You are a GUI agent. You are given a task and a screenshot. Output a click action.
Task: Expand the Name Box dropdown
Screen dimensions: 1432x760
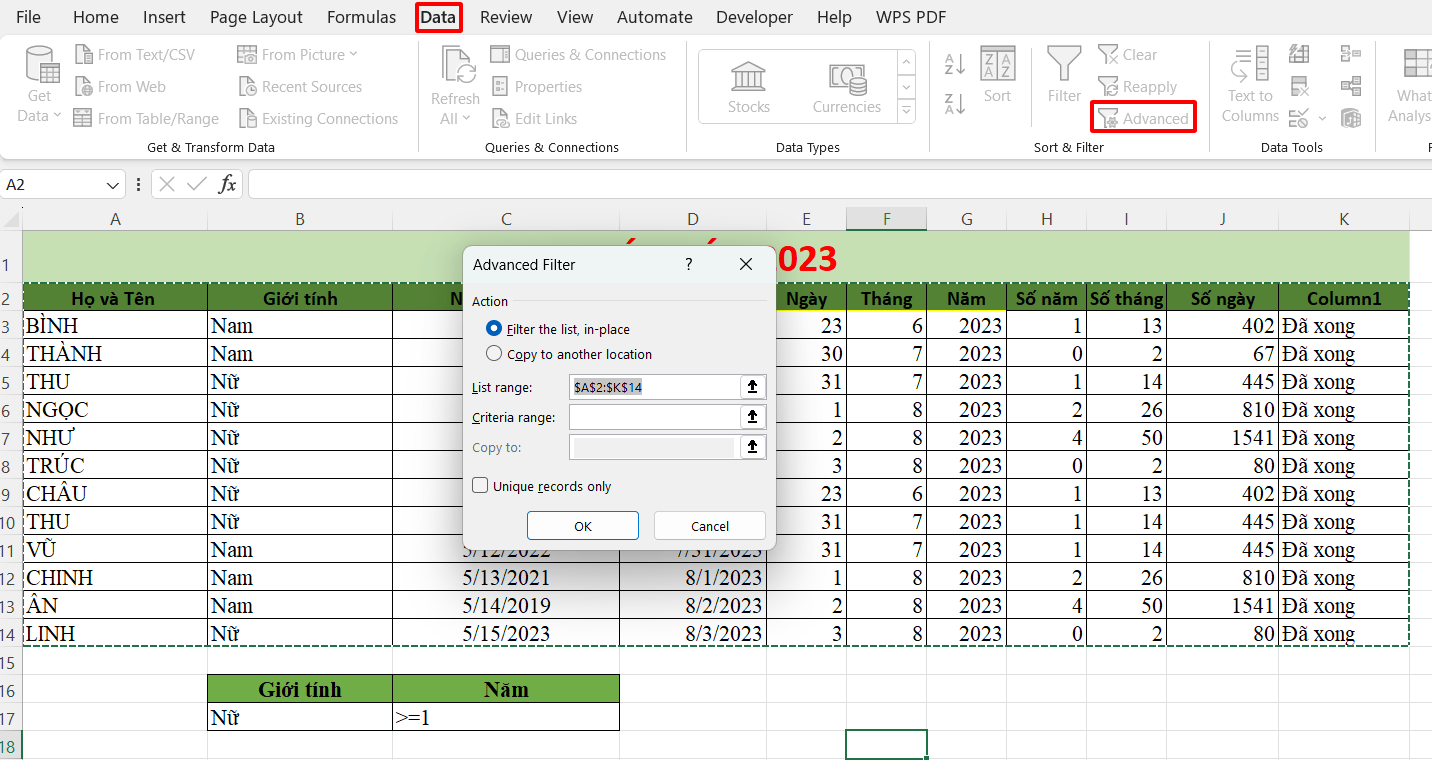[114, 185]
